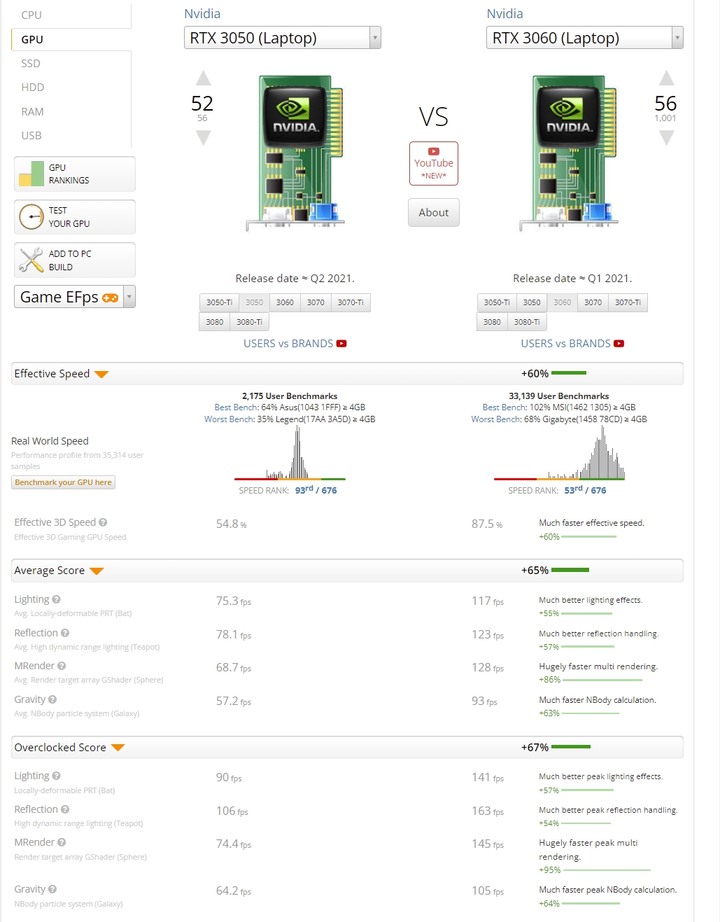Click help icon next to Overclocked Reflection
This screenshot has height=922, width=720.
click(x=65, y=810)
